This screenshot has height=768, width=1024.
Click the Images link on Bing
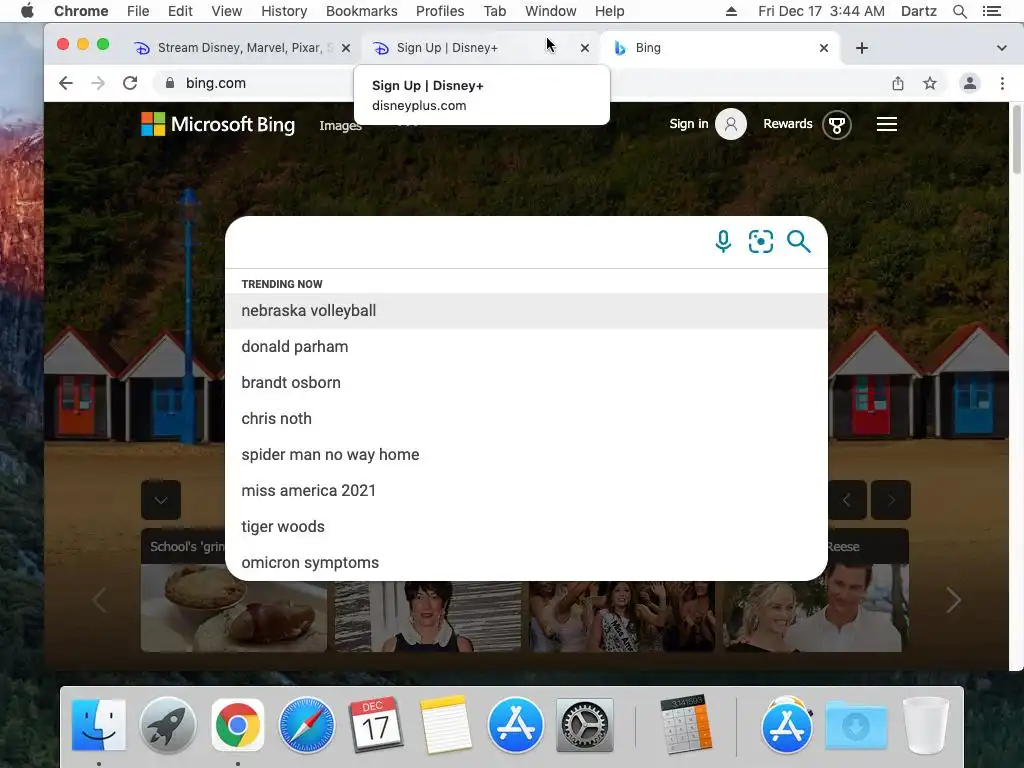(x=340, y=125)
